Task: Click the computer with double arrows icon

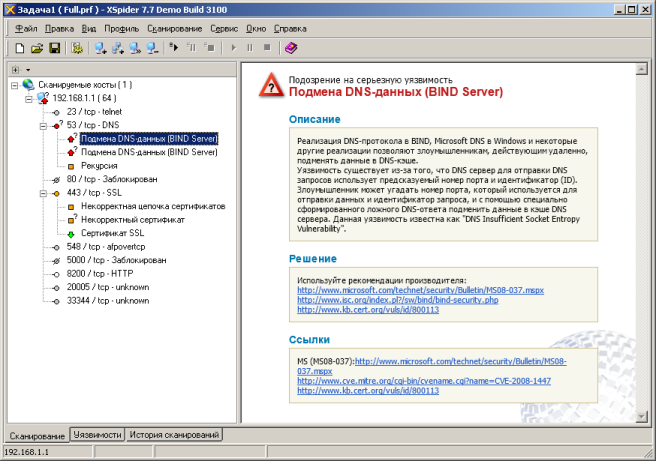Action: (135, 48)
